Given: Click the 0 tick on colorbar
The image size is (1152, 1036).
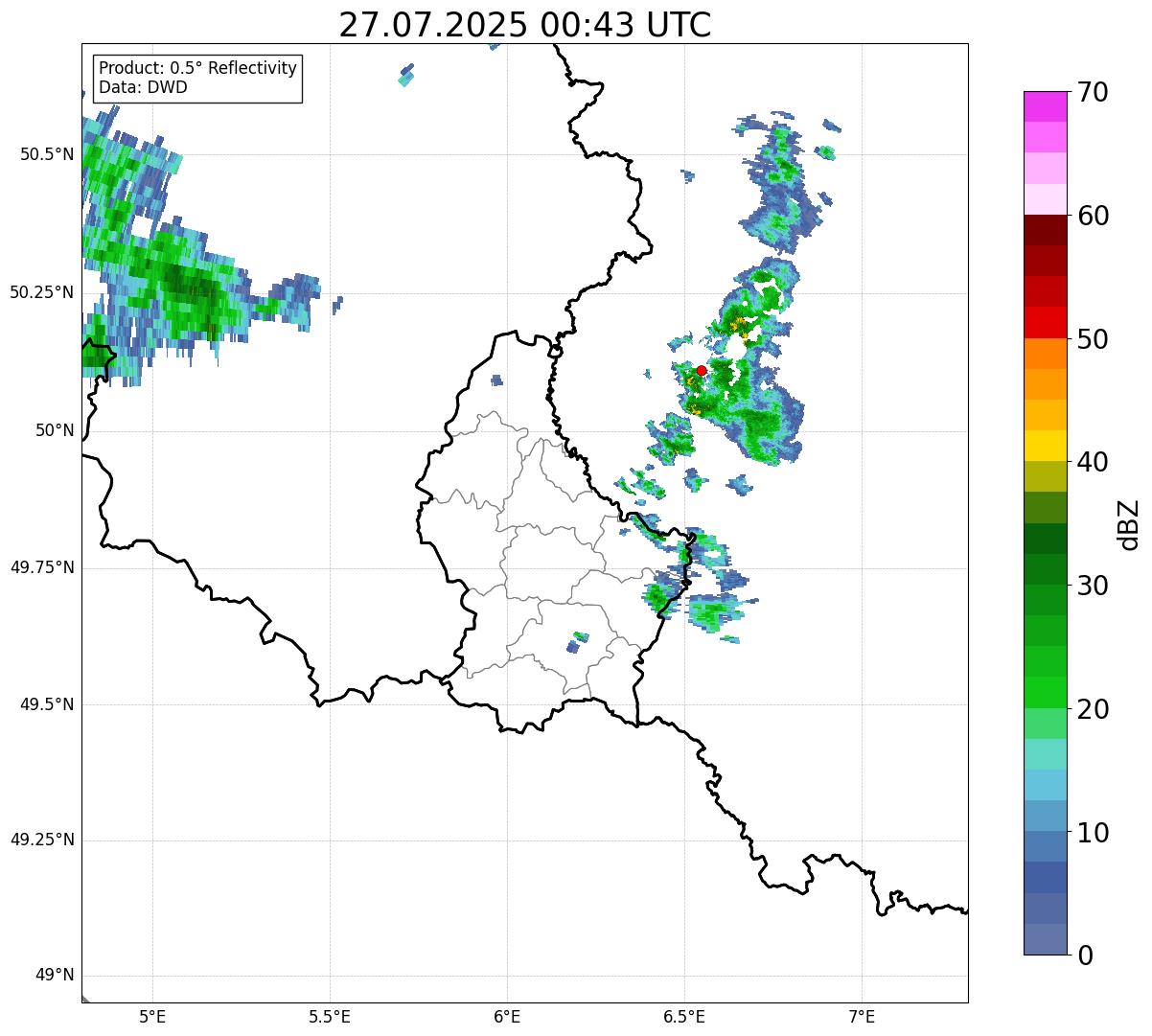Looking at the screenshot, I should [x=1085, y=955].
